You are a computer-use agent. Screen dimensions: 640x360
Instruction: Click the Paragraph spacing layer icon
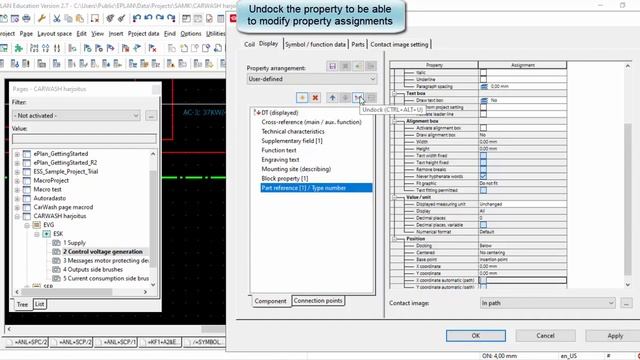coord(484,87)
